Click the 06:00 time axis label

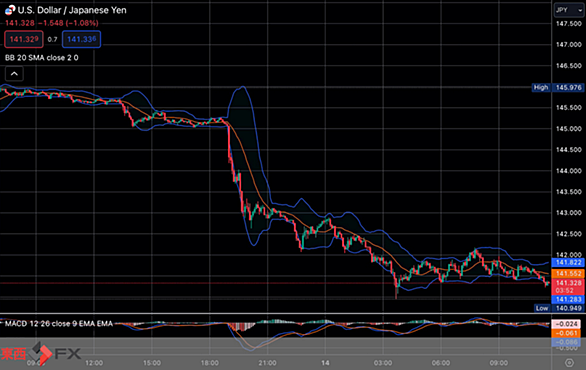point(441,363)
